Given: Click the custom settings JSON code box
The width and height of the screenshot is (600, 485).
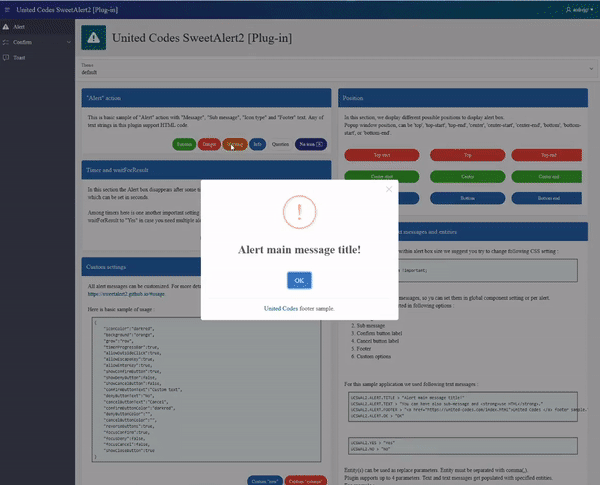Looking at the screenshot, I should click(206, 390).
